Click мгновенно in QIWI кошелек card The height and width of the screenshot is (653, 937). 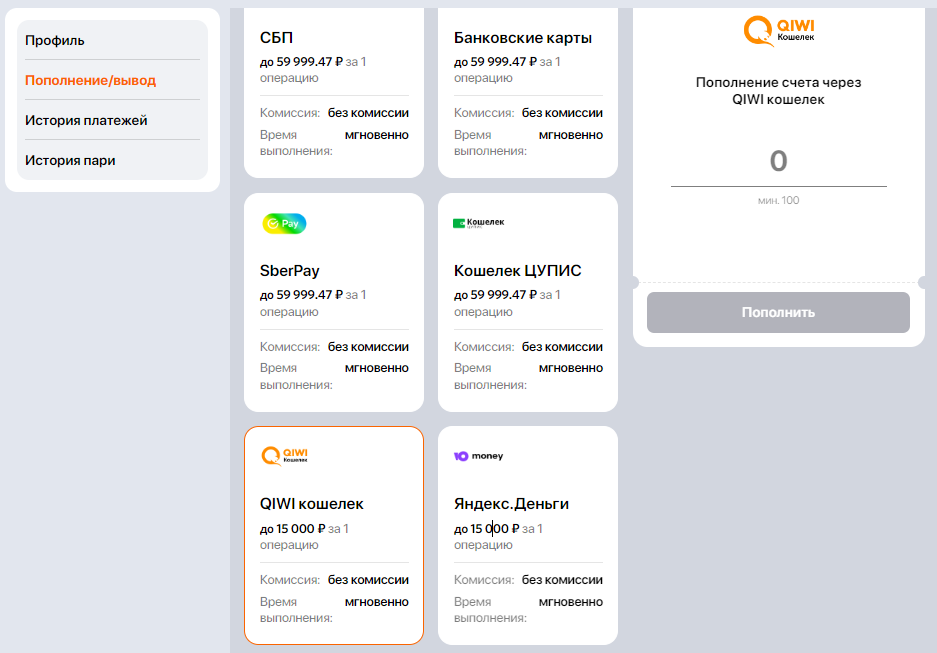[x=376, y=602]
